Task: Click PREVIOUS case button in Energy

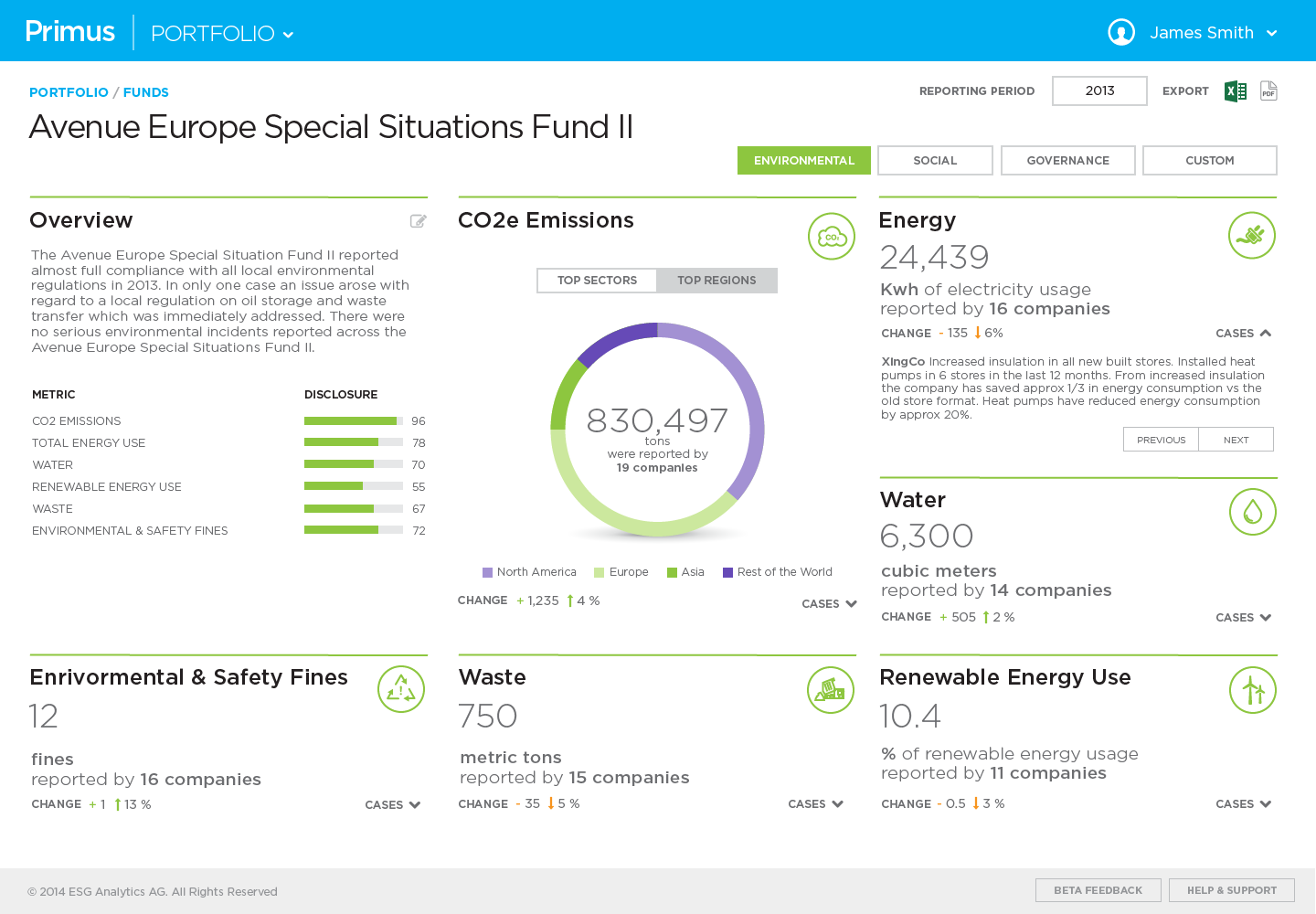Action: pos(1161,440)
